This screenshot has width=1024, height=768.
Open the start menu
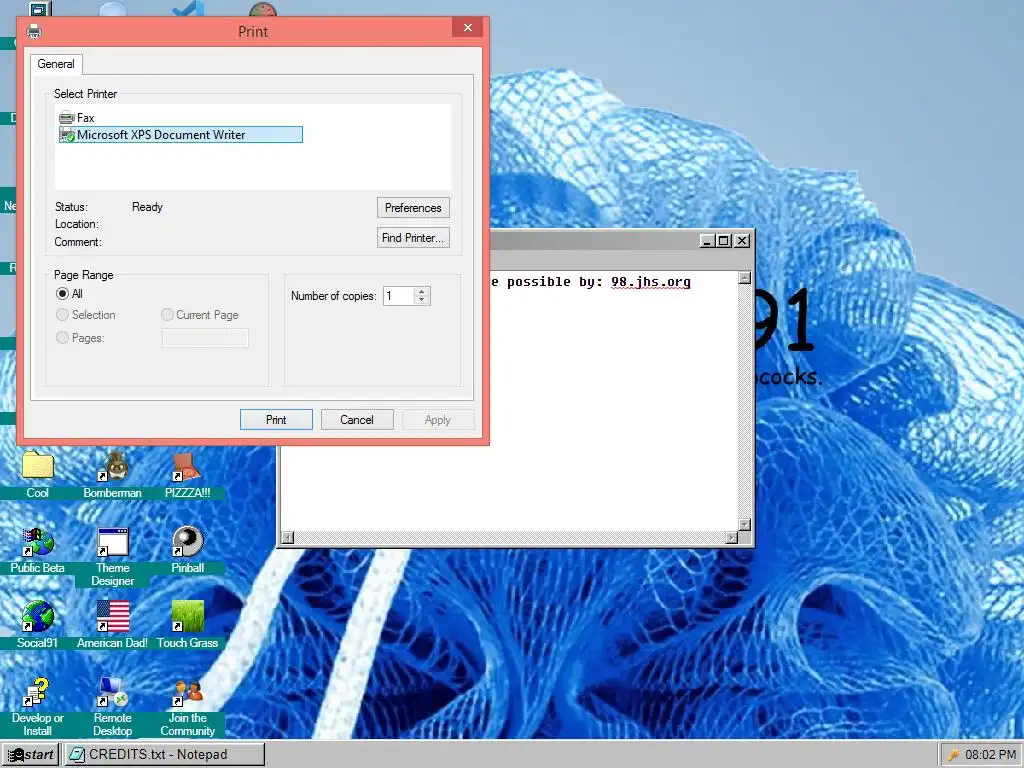point(30,754)
